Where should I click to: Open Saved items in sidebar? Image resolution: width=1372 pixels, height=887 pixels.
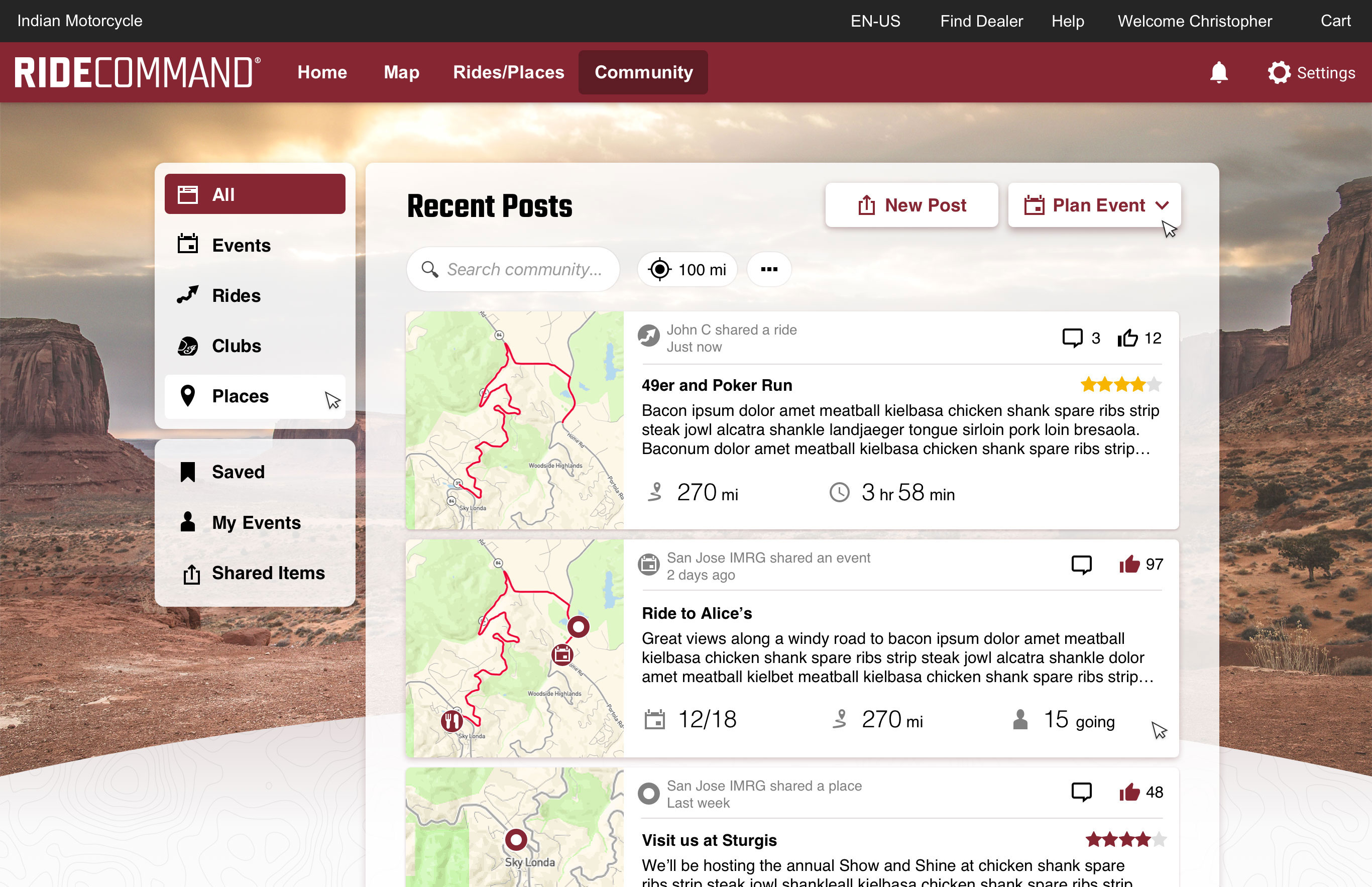point(255,472)
